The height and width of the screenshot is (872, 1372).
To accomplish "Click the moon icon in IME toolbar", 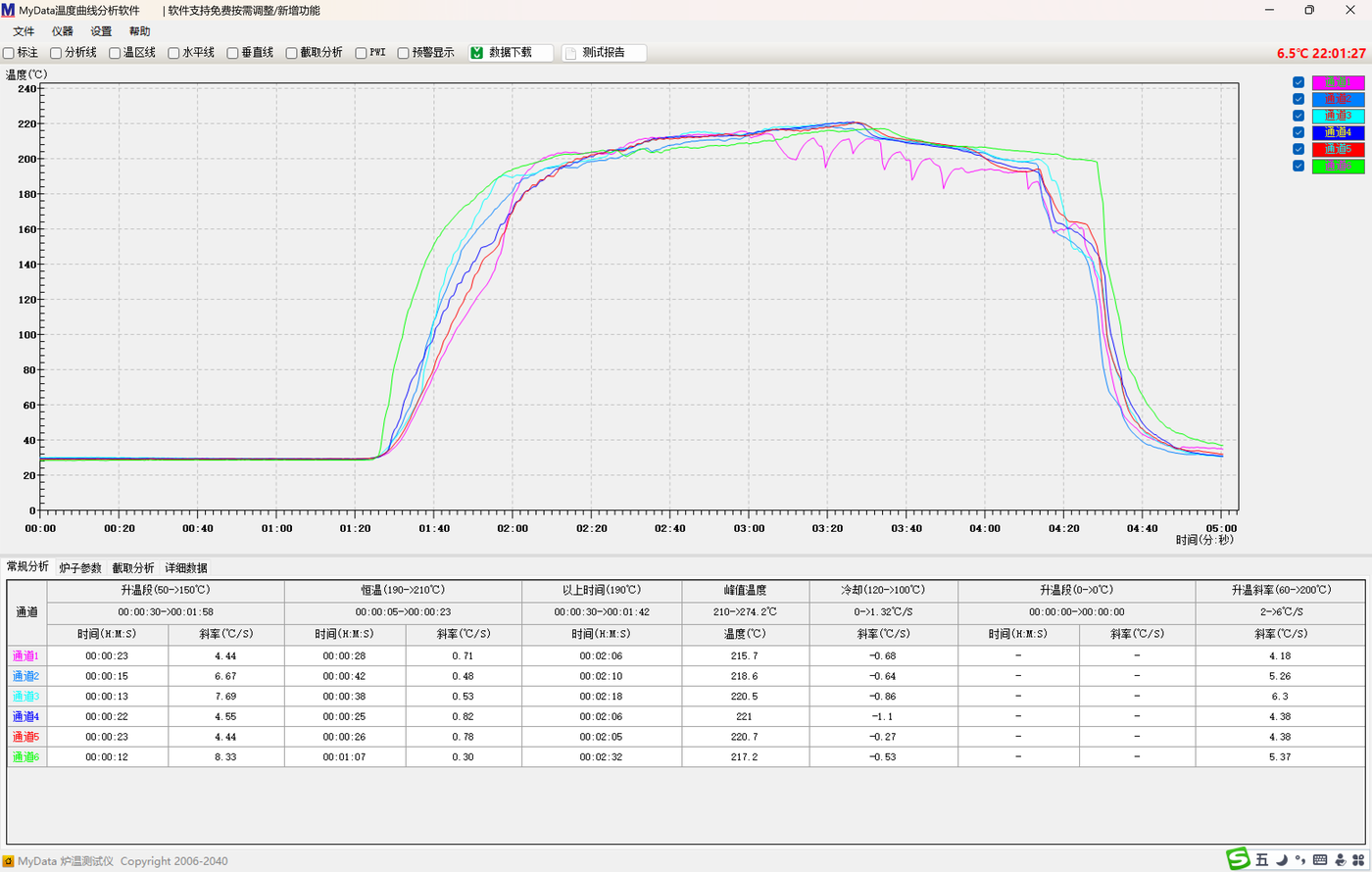I will click(1282, 860).
